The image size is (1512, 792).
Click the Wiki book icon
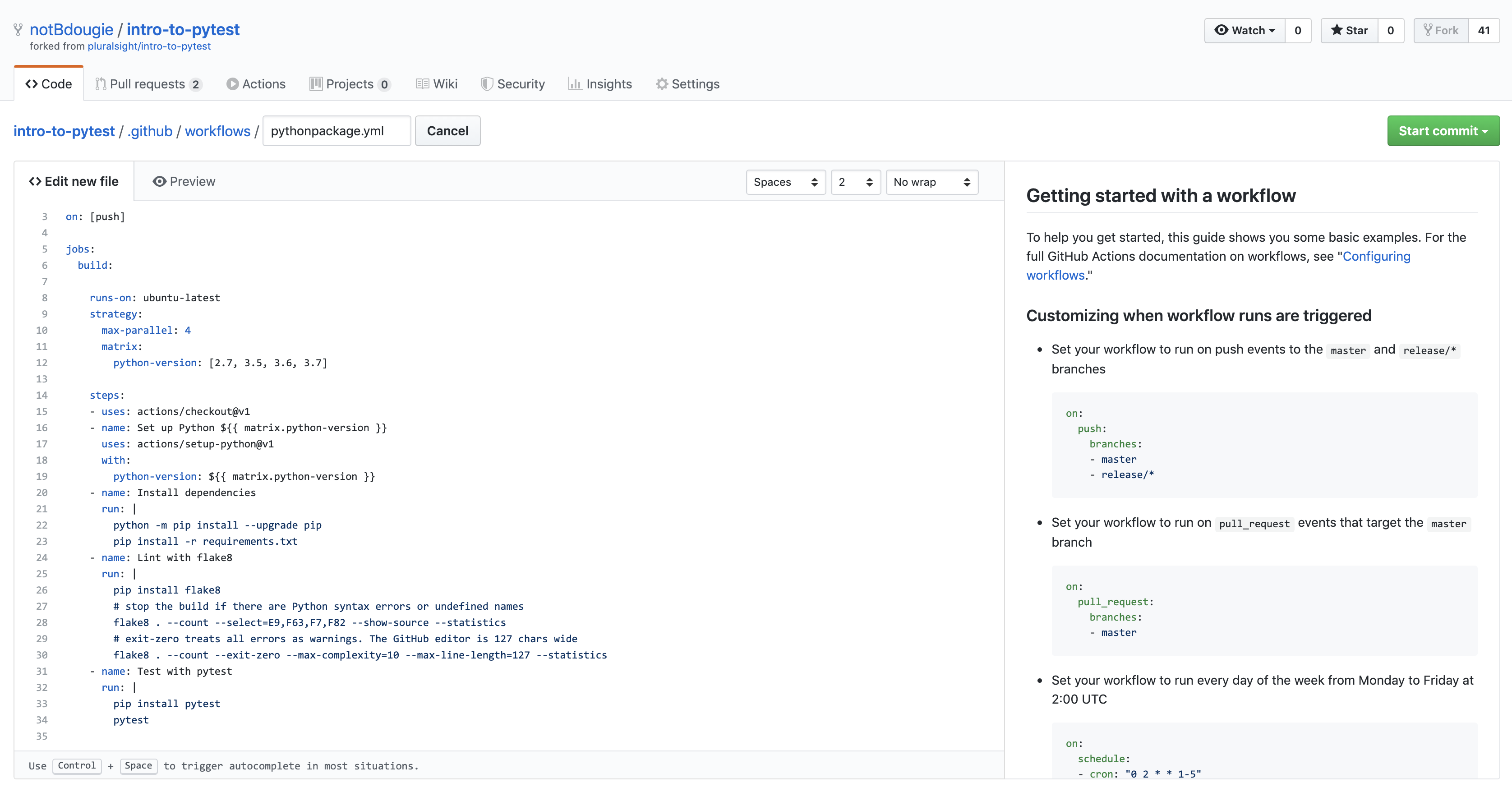pos(422,84)
